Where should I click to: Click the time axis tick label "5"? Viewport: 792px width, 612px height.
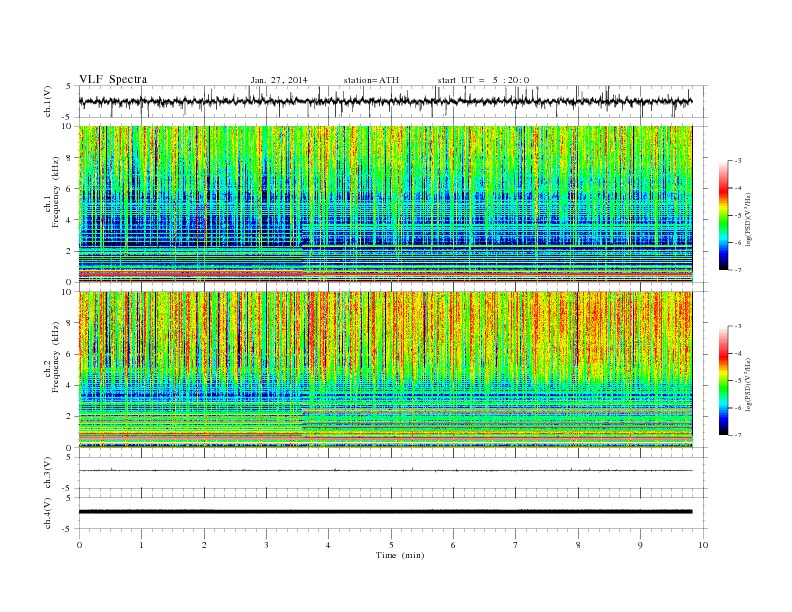(391, 545)
